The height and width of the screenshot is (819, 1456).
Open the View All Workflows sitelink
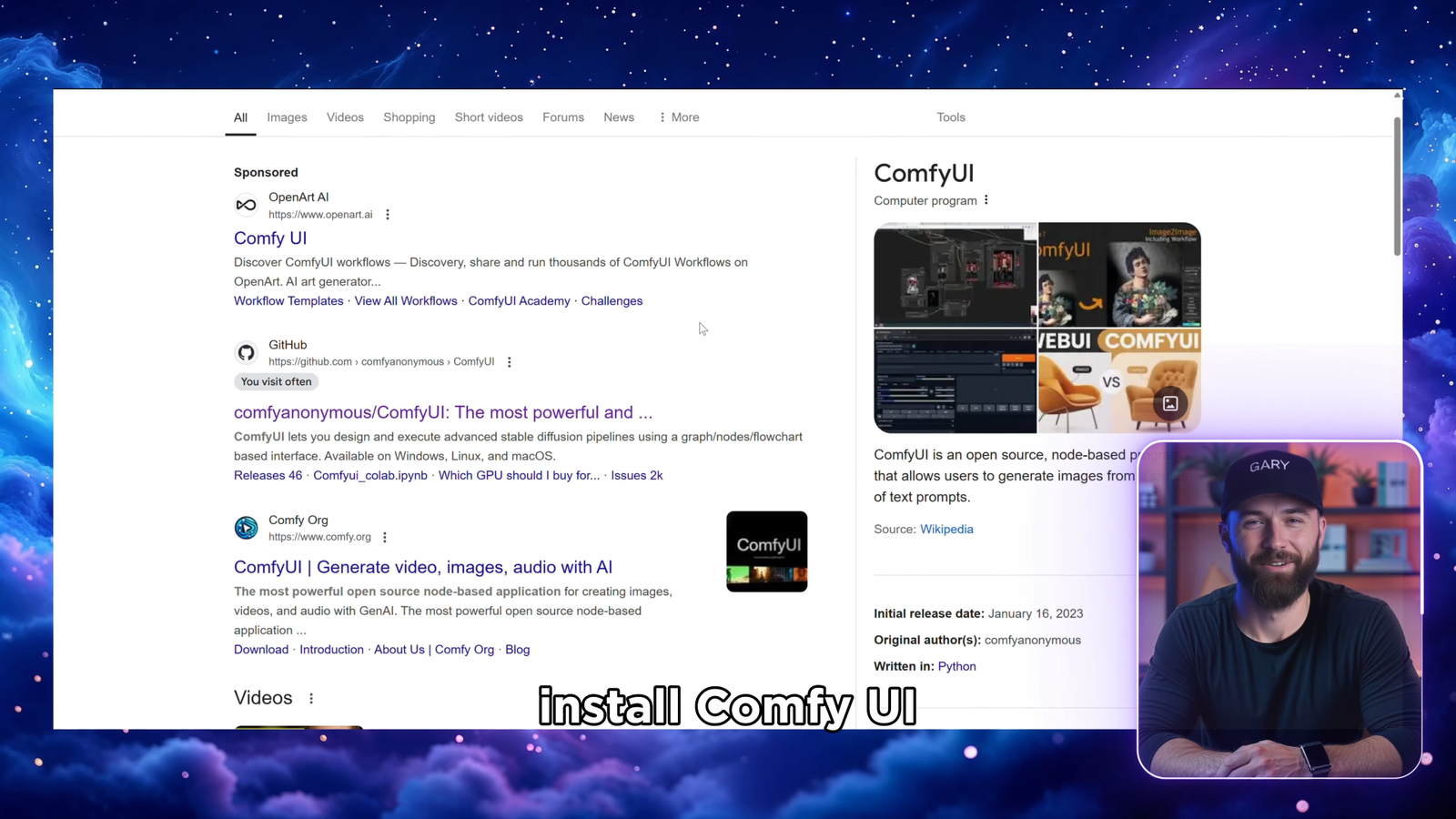pos(406,301)
